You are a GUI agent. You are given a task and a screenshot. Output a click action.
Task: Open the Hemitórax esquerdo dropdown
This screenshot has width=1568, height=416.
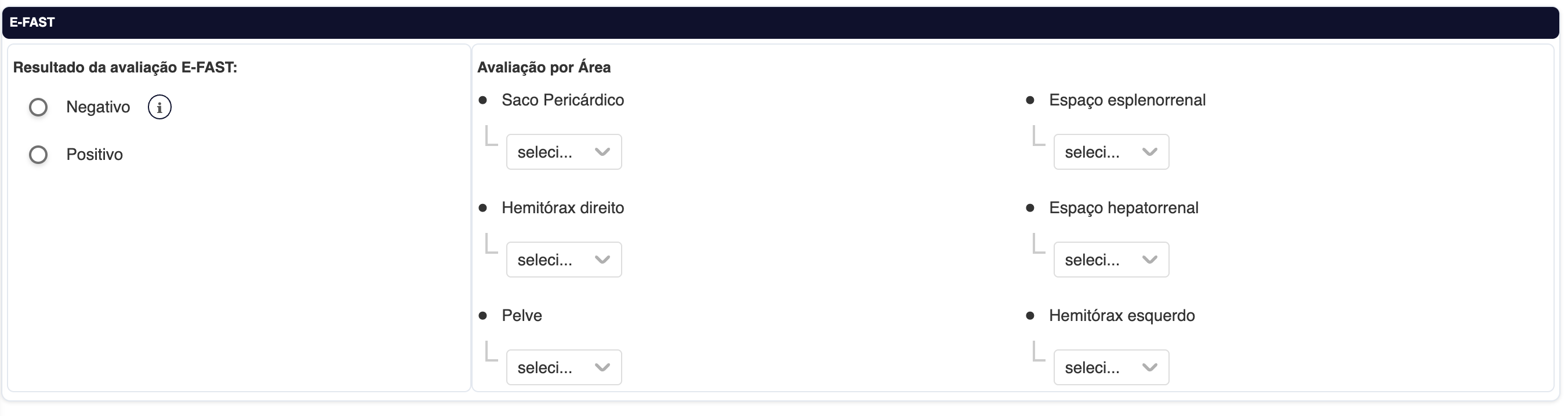[x=1111, y=367]
